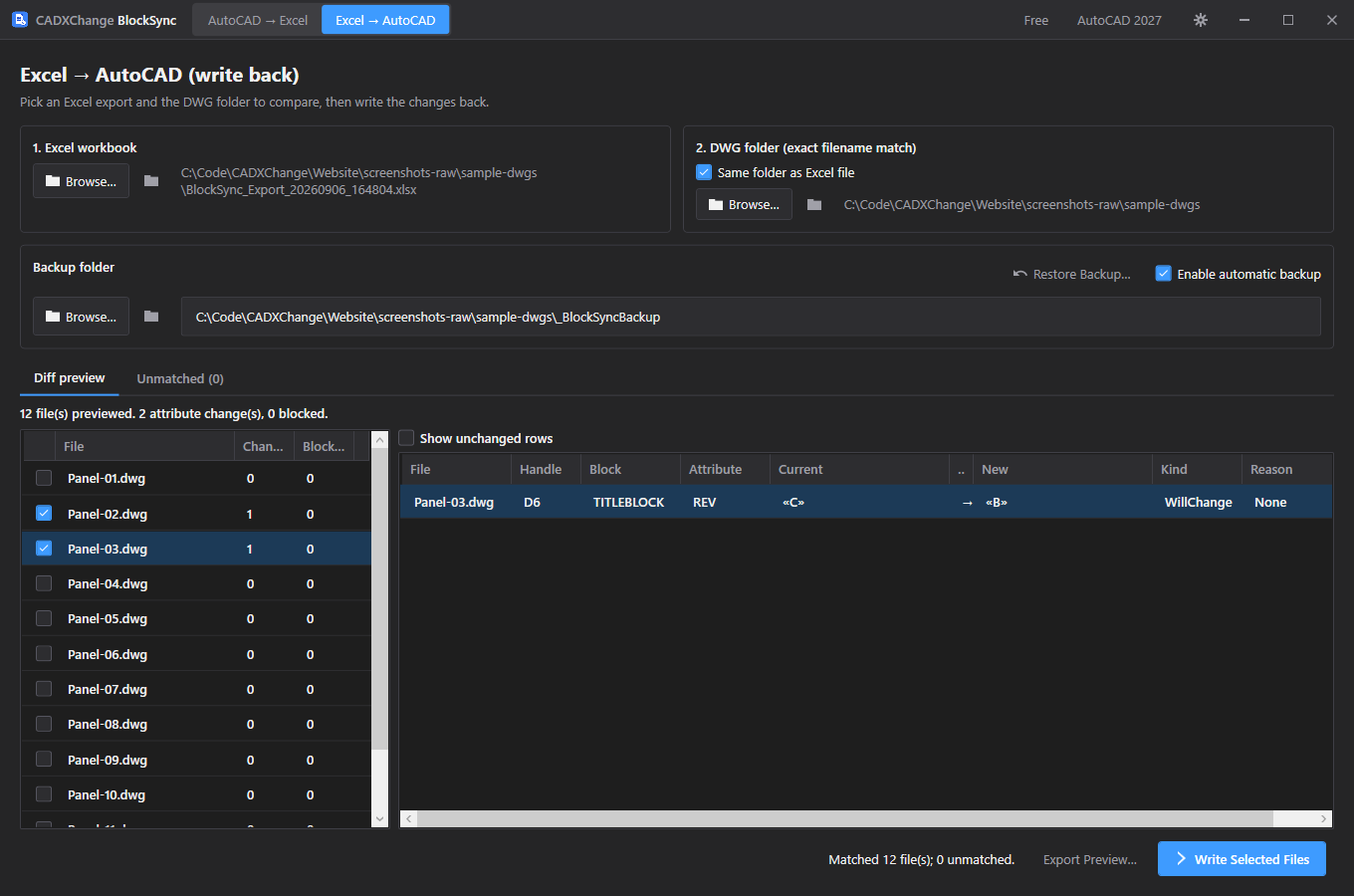The height and width of the screenshot is (896, 1354).
Task: Click the file list vertical scrollbar thumb
Action: pos(379,598)
